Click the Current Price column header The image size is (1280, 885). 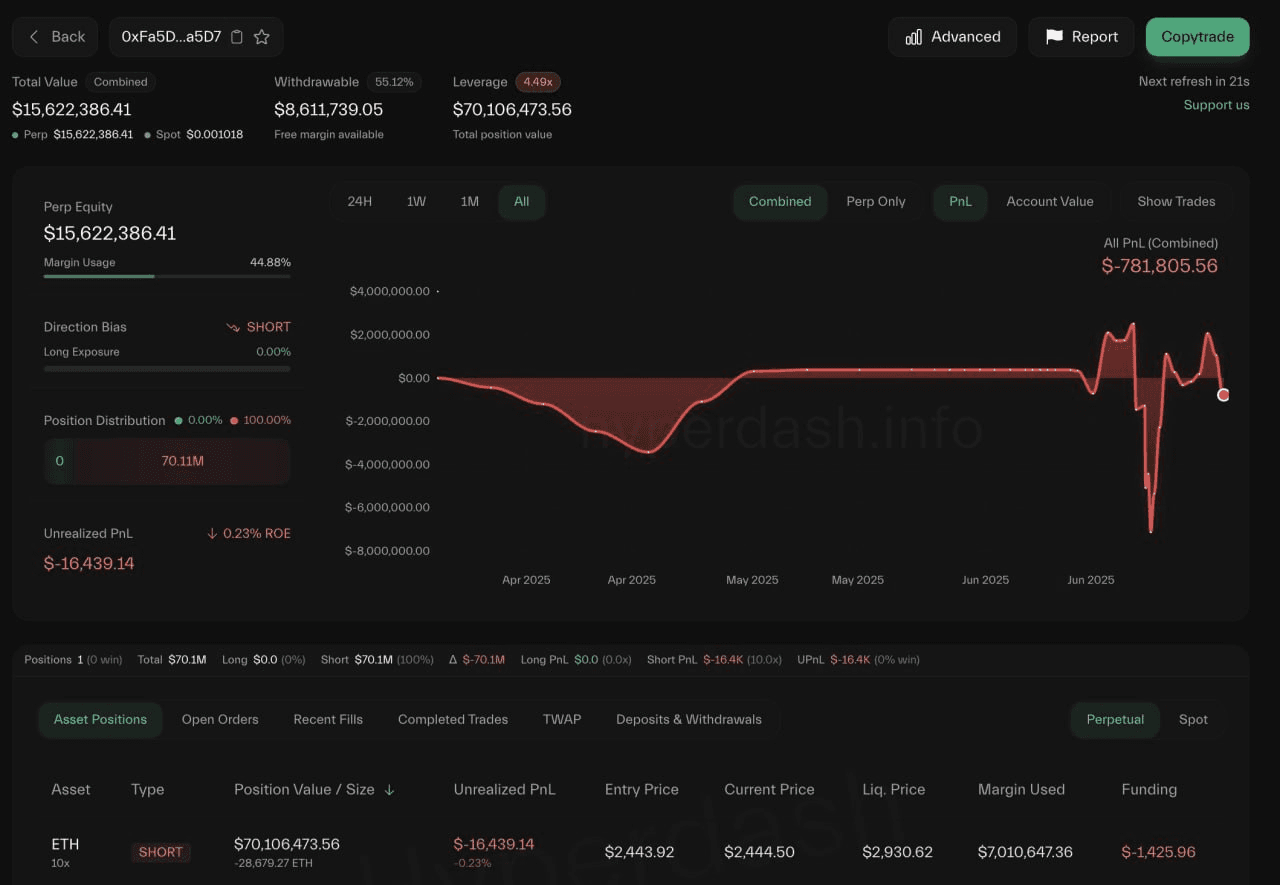tap(769, 790)
